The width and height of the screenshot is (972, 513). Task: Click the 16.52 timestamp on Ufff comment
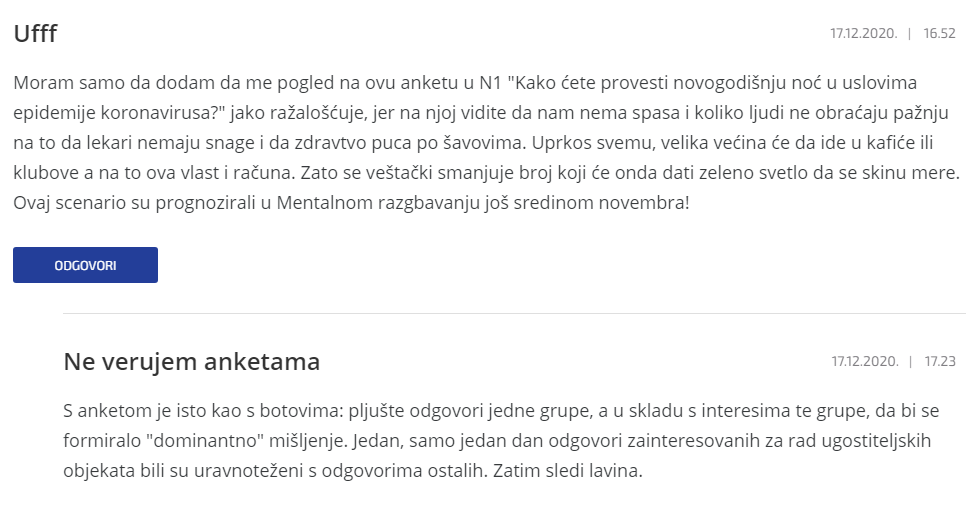939,33
